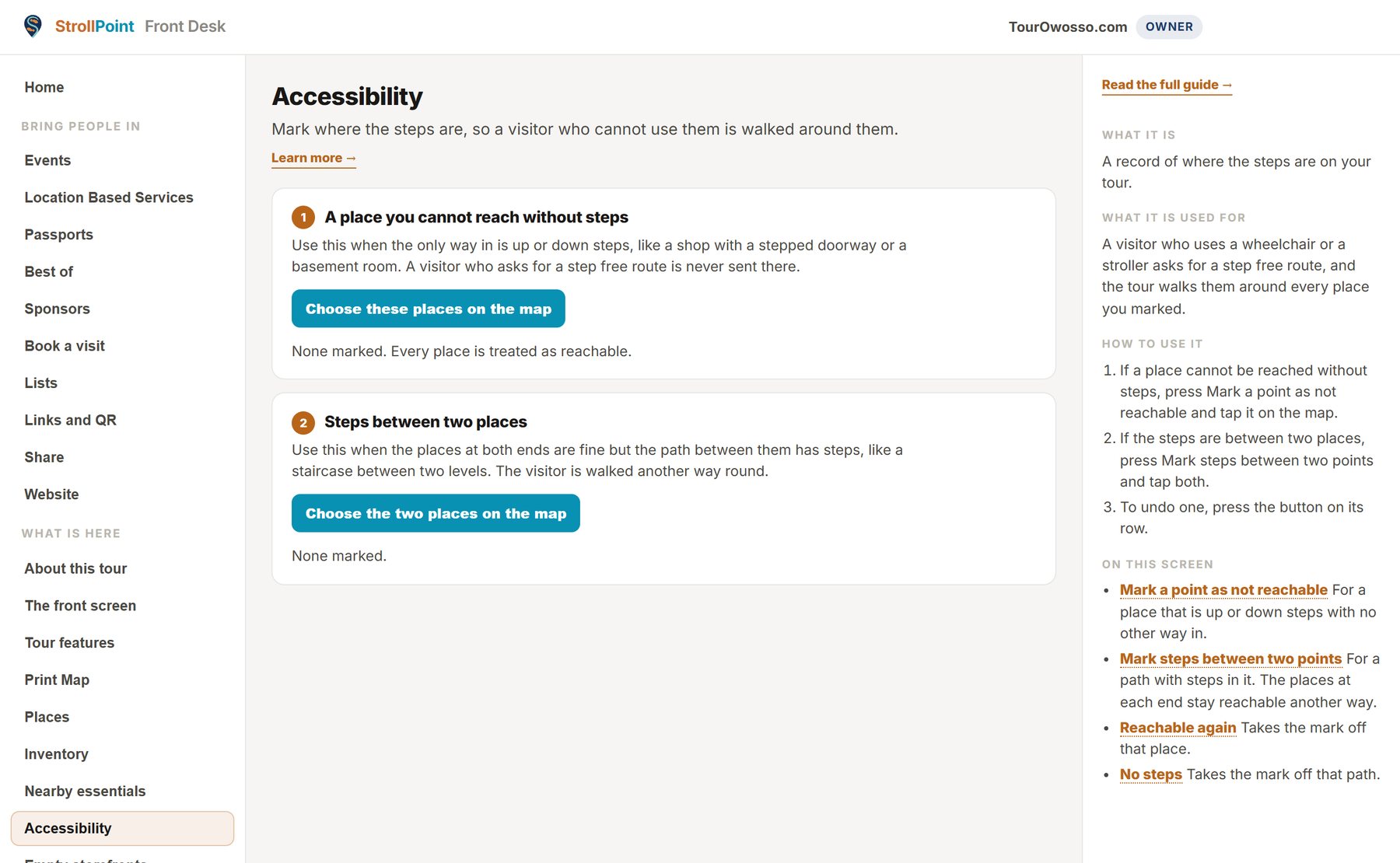Viewport: 1400px width, 863px height.
Task: Open the Best of section
Action: tap(48, 271)
